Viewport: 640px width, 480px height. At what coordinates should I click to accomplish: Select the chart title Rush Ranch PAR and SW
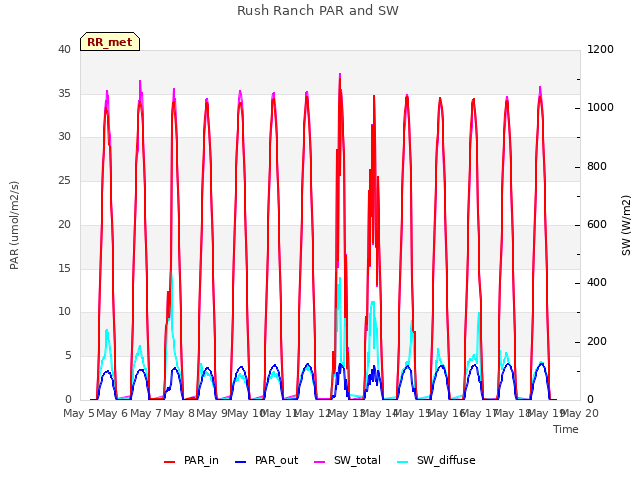318,11
